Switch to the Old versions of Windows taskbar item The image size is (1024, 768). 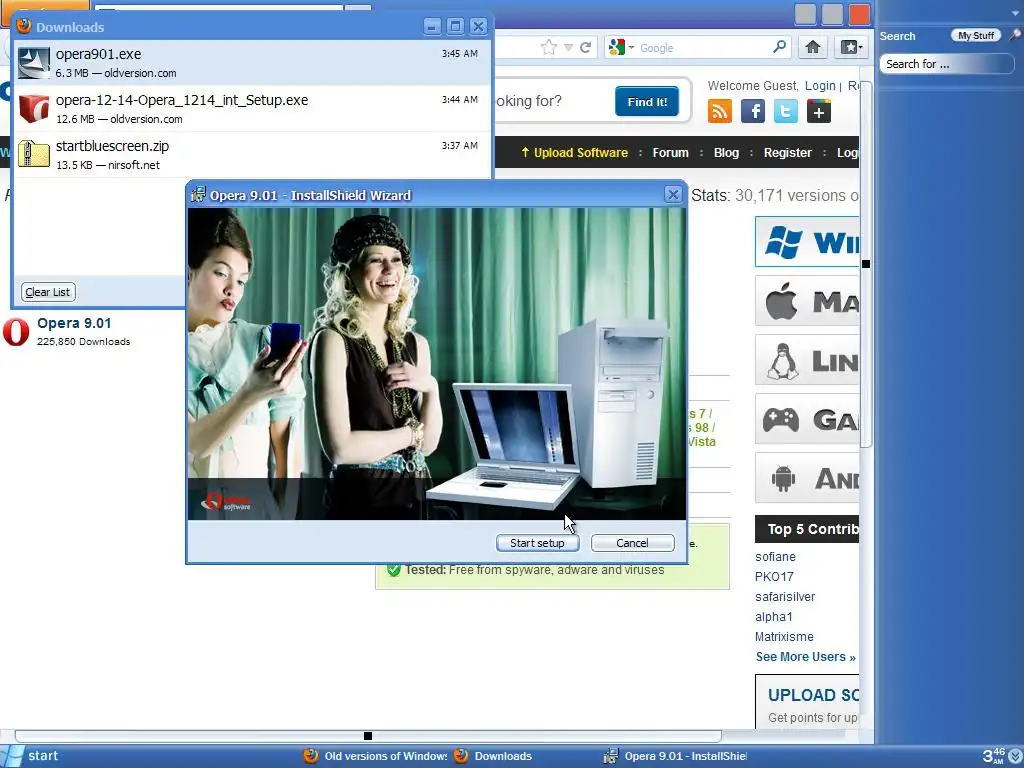pos(376,756)
